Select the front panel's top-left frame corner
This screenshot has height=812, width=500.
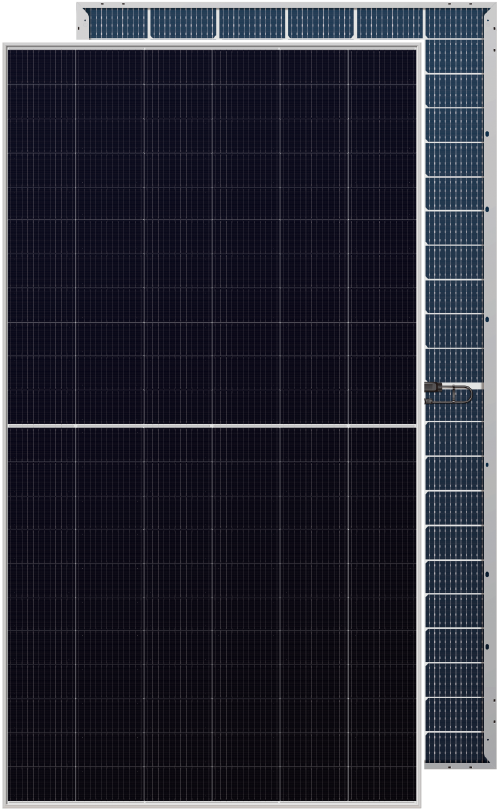point(6,47)
